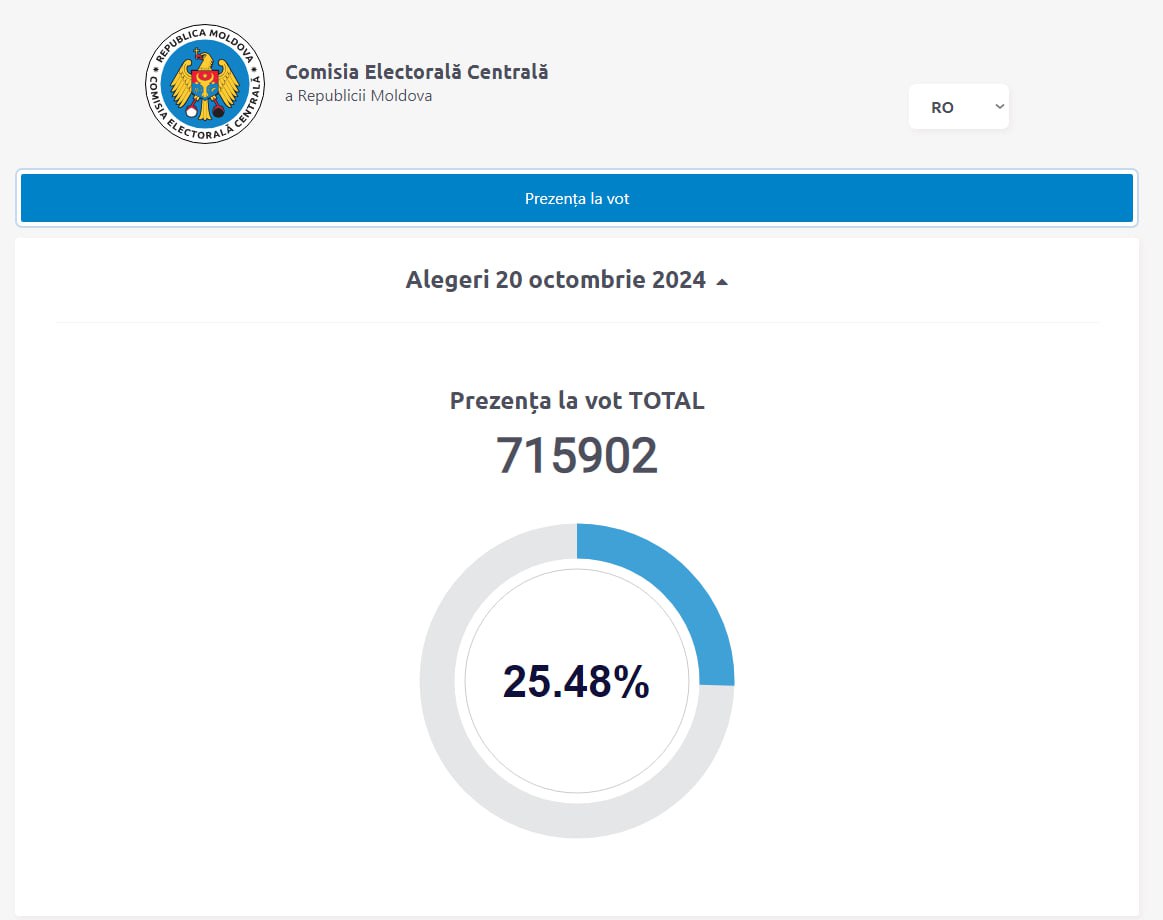
Task: Click the chevron arrow in the RO selector
Action: click(x=999, y=106)
